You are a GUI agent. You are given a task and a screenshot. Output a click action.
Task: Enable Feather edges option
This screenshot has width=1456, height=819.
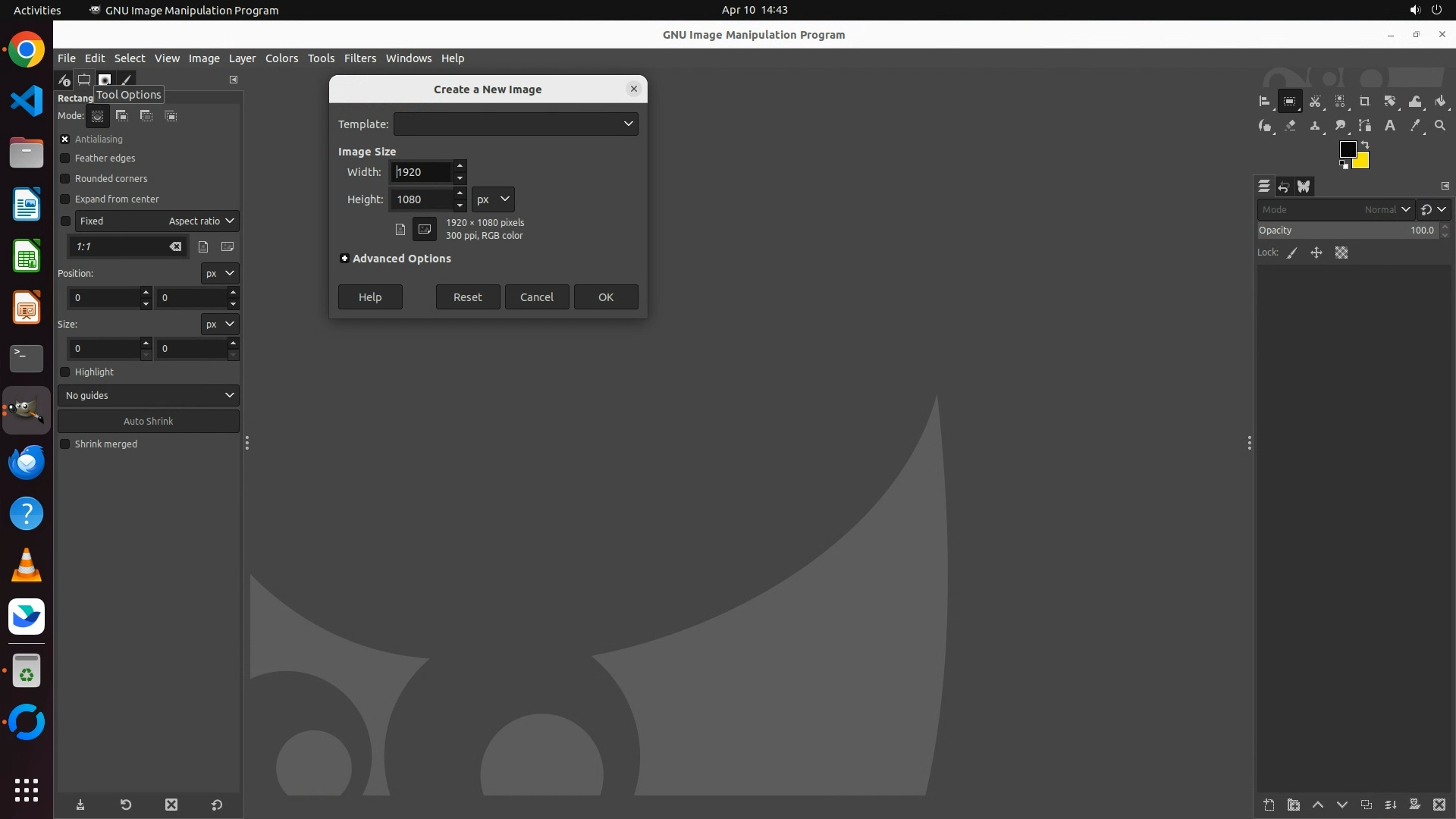click(65, 158)
